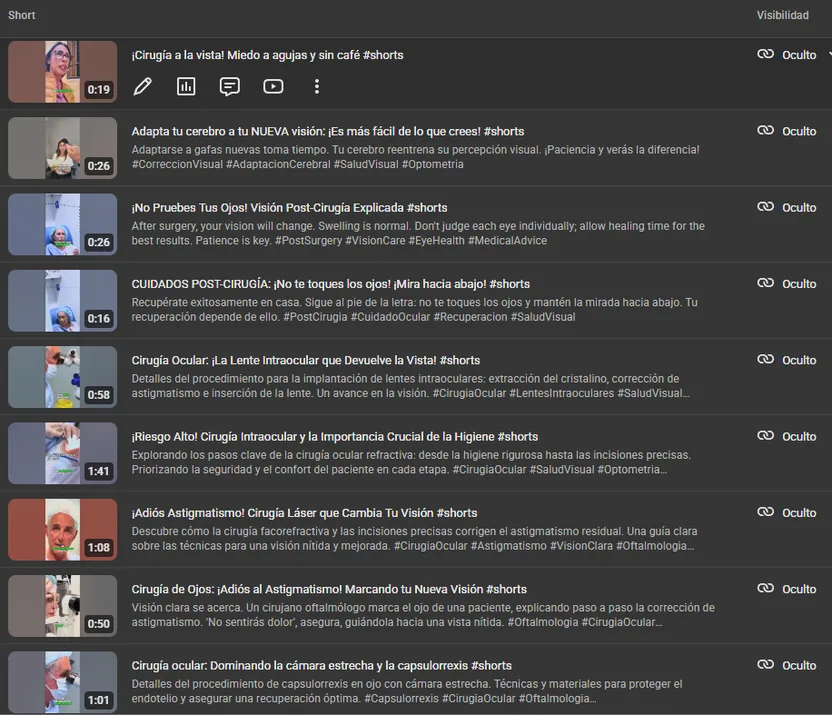The width and height of the screenshot is (832, 715).
Task: Open title 'Cirugía ocular: Dominando la cámara estrecha'
Action: tap(322, 666)
